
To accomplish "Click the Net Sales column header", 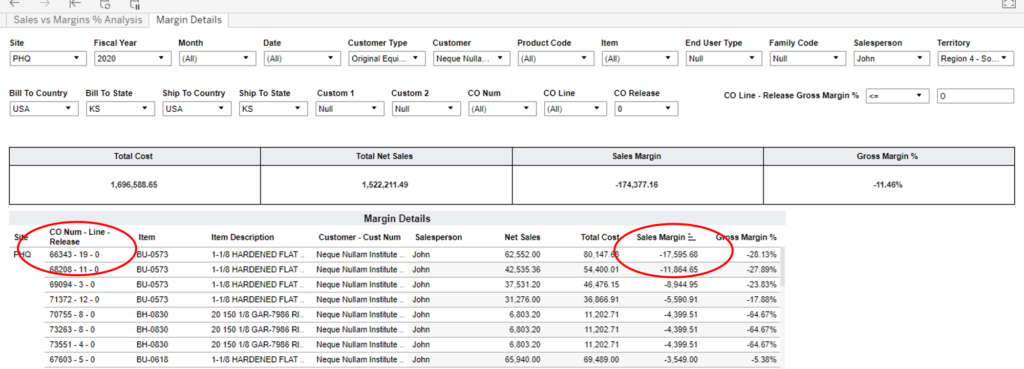I will coord(522,237).
